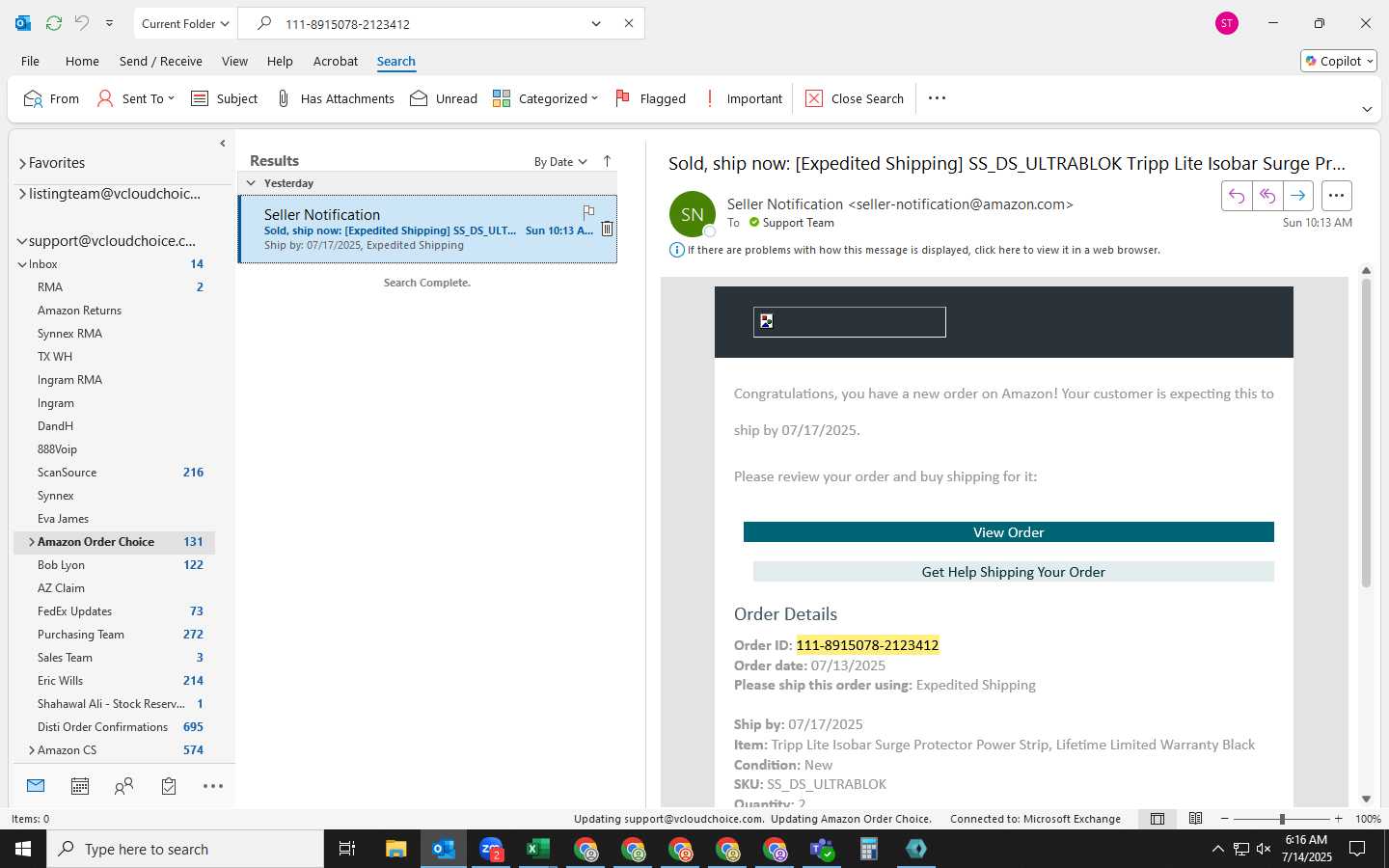Click the Send/Receive sync icon in title bar
The width and height of the screenshot is (1389, 868).
[x=54, y=23]
